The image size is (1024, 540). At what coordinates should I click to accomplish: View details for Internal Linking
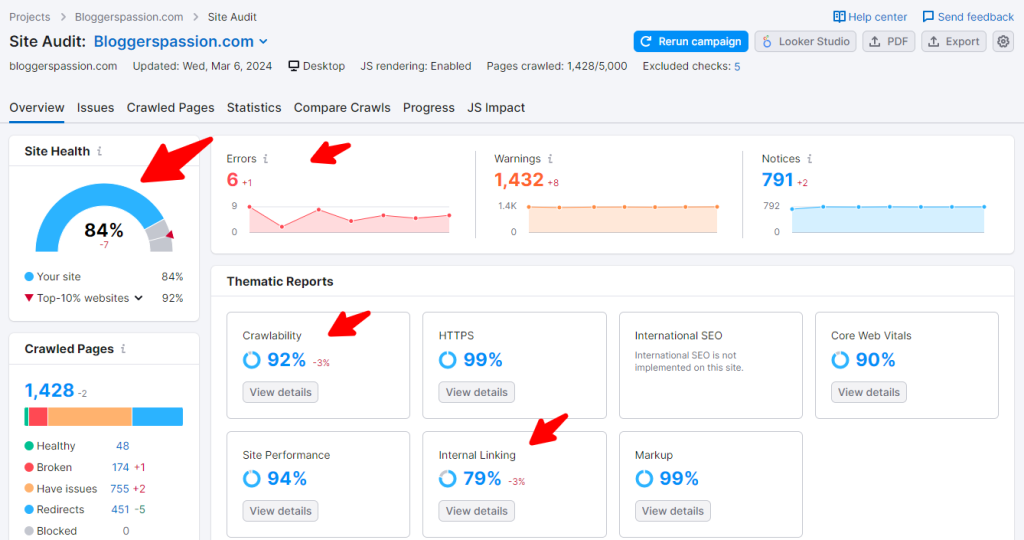pyautogui.click(x=477, y=511)
